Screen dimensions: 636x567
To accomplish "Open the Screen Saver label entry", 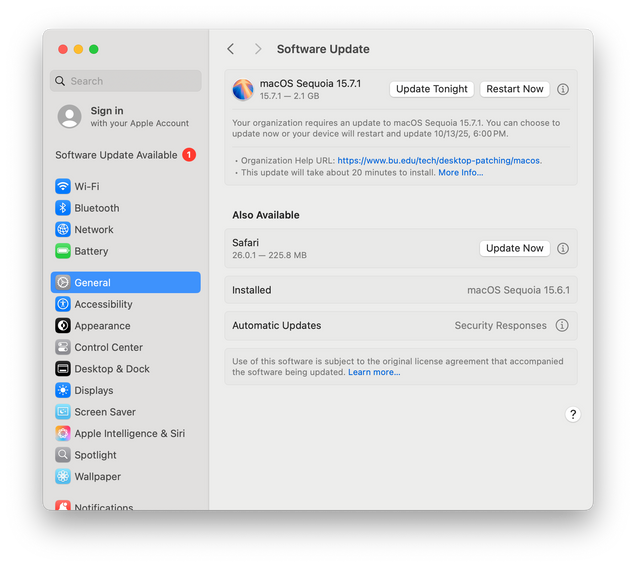I will click(x=105, y=412).
